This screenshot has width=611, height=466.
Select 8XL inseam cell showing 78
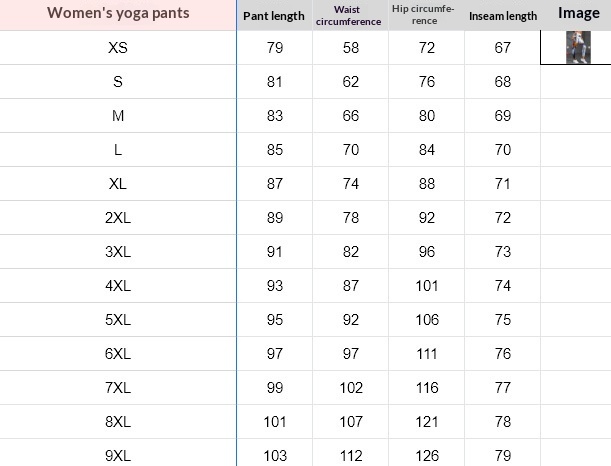click(502, 422)
